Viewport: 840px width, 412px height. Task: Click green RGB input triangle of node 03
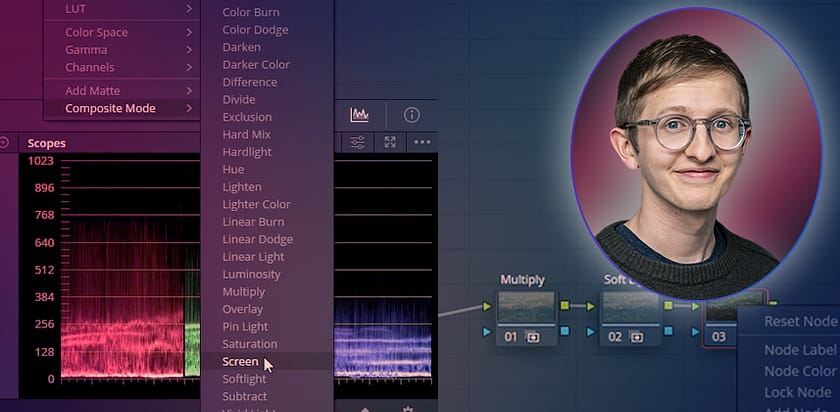pyautogui.click(x=695, y=306)
